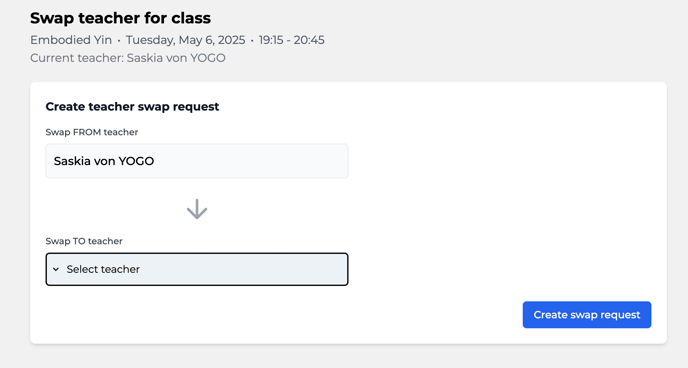Image resolution: width=688 pixels, height=368 pixels.
Task: Click the date 'Tuesday, May 6, 2025'
Action: point(185,40)
